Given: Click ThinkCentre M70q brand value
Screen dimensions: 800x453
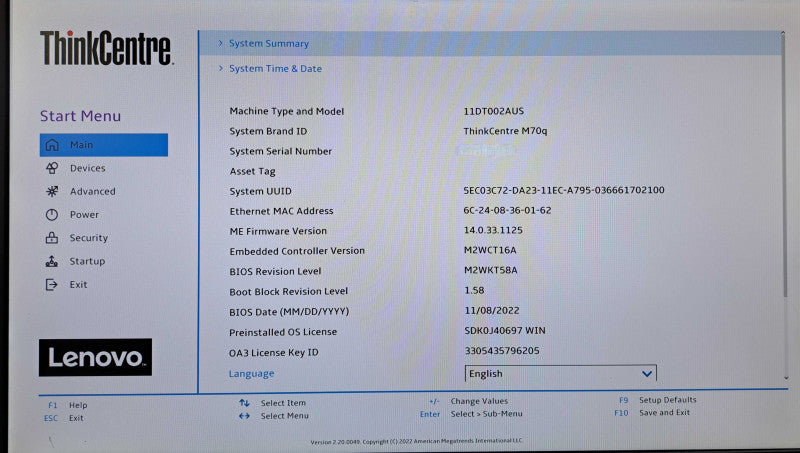Looking at the screenshot, I should click(x=505, y=131).
